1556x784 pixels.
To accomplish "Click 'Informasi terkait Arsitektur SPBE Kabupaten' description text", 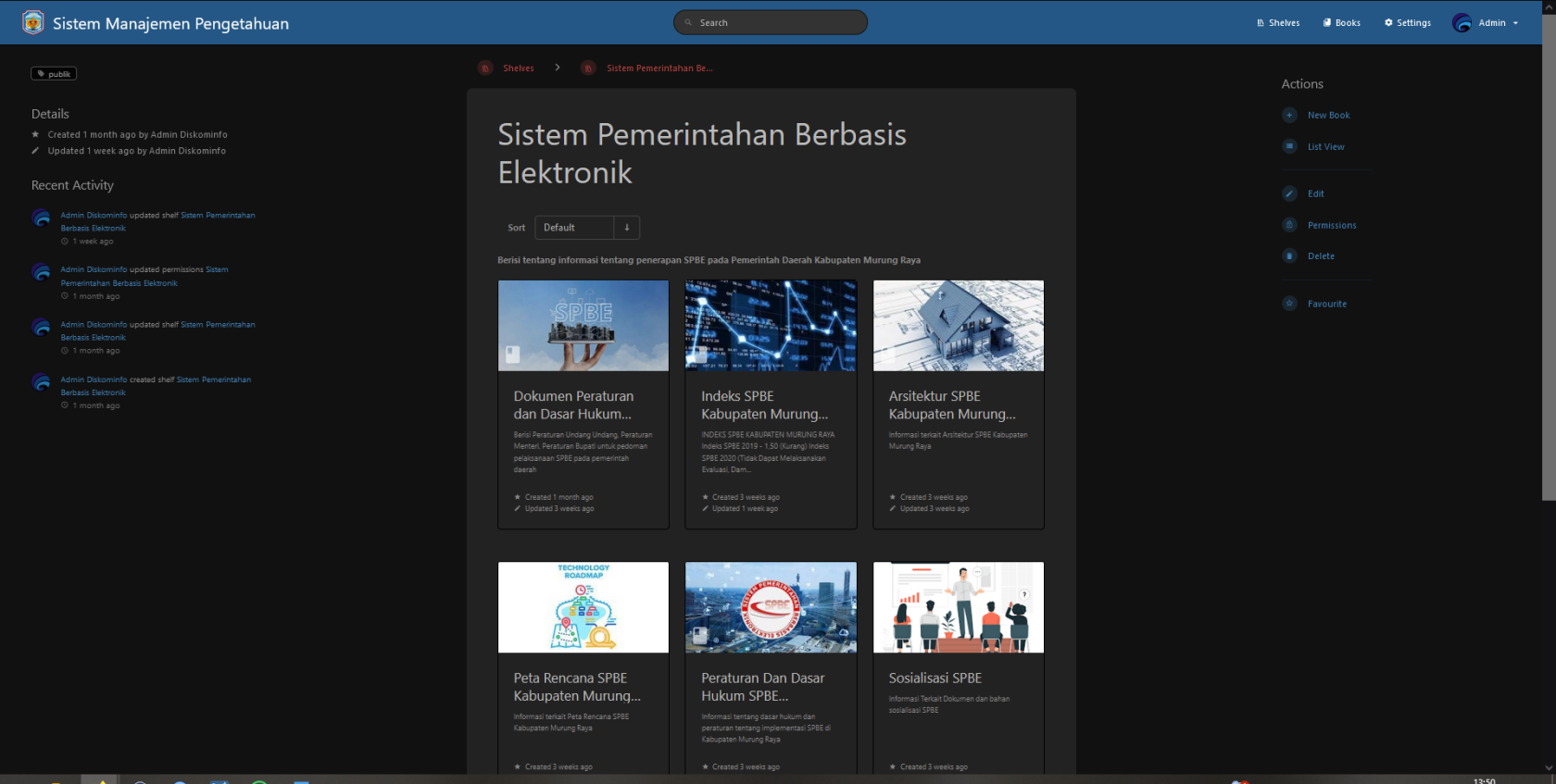I will click(x=958, y=441).
